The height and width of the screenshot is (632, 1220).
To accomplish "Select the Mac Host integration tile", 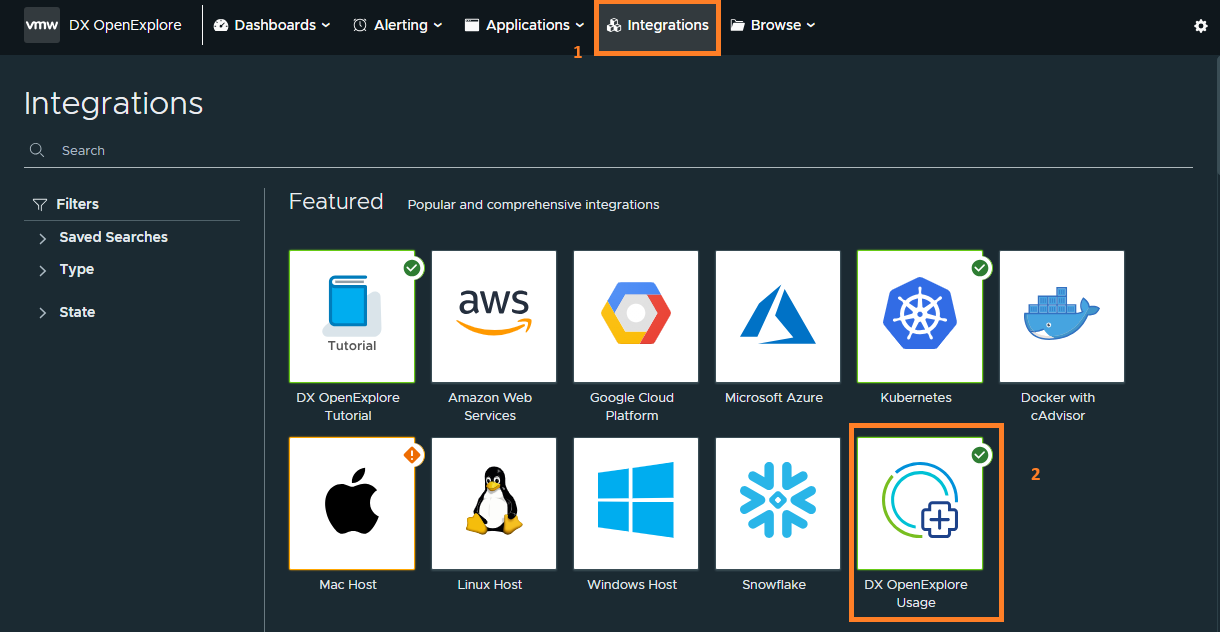I will (352, 503).
